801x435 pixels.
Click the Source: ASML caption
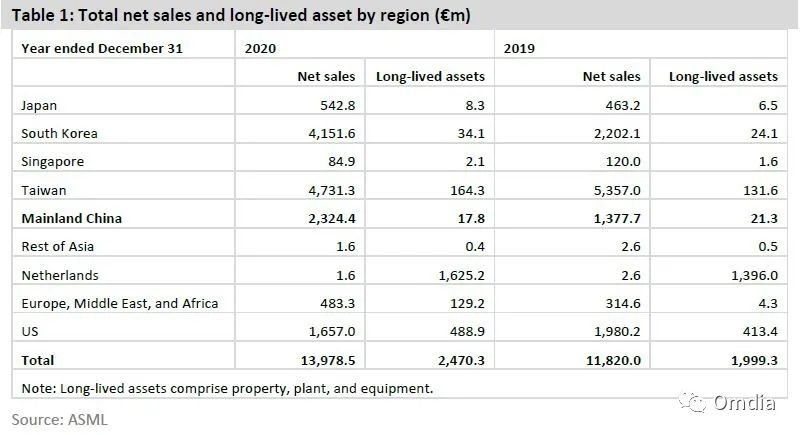[59, 419]
